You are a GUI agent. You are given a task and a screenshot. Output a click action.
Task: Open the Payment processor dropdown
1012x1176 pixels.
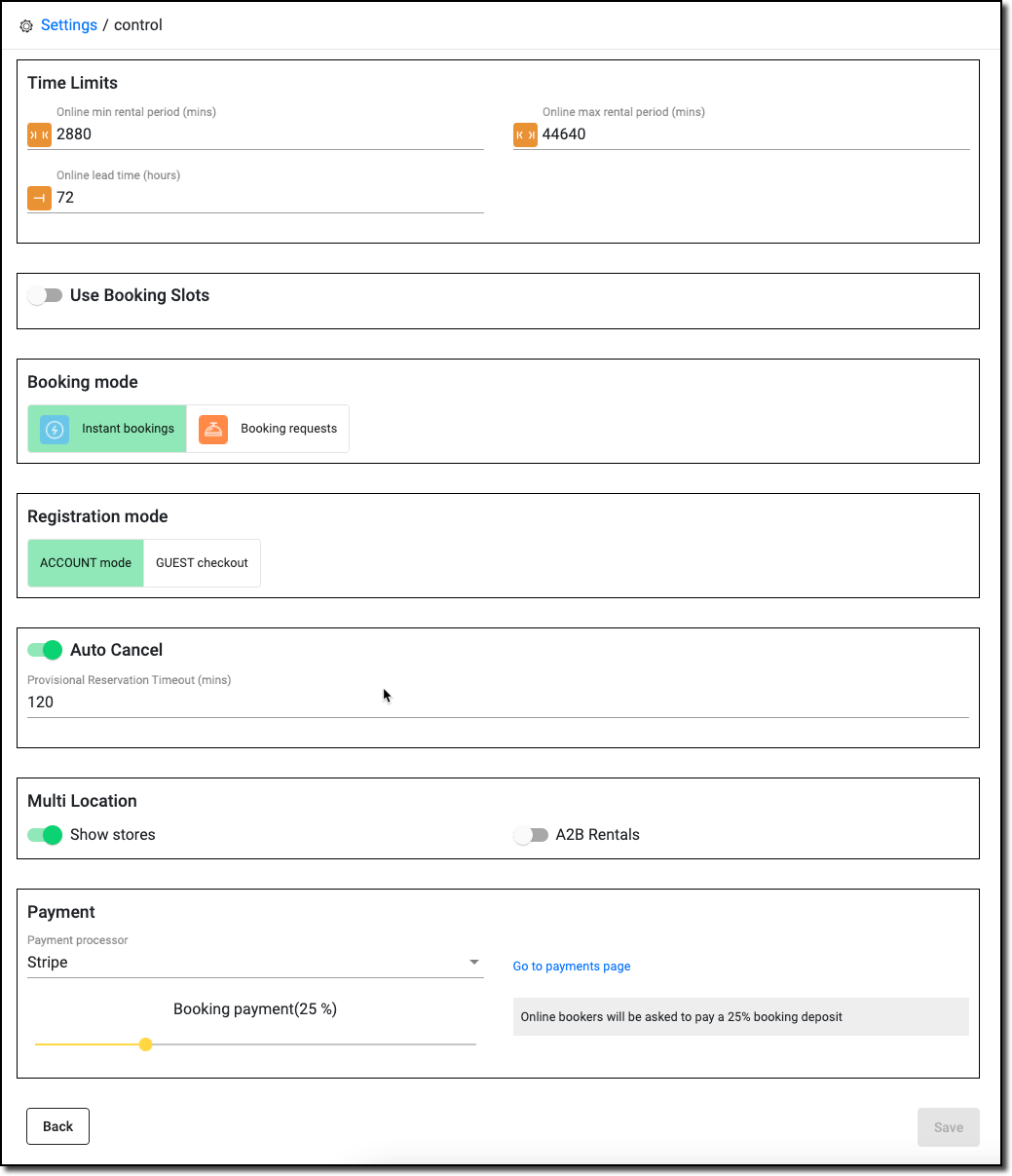coord(253,963)
